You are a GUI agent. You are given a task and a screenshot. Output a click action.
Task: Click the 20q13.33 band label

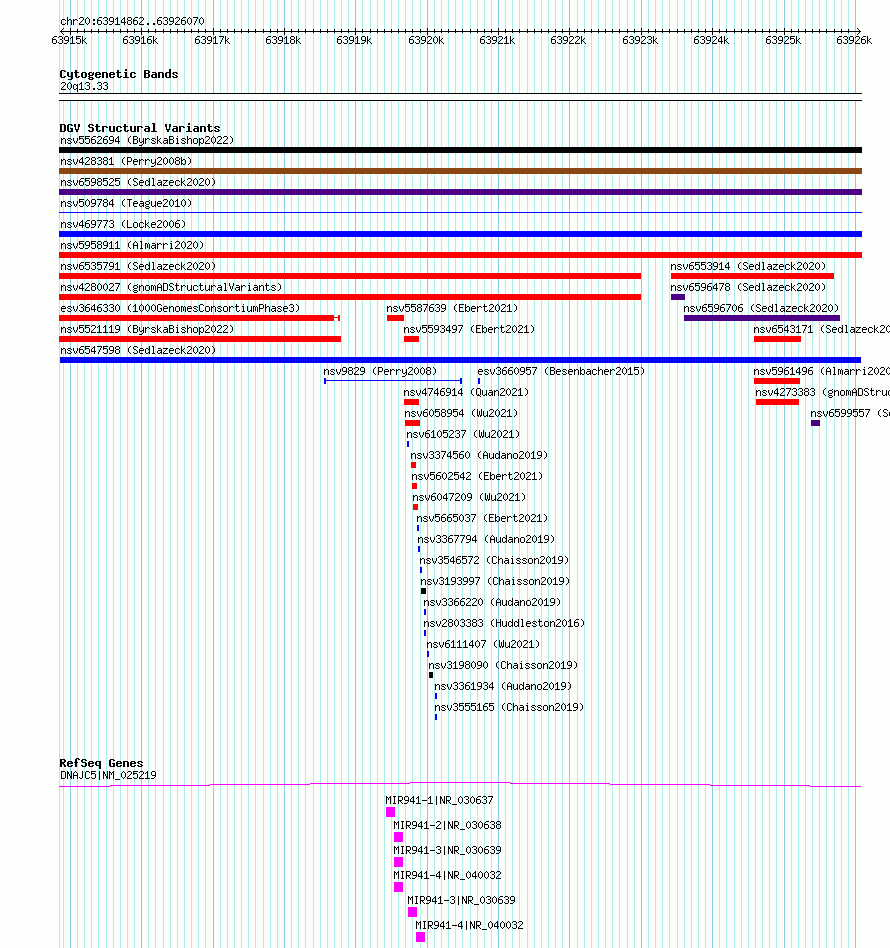click(x=84, y=86)
